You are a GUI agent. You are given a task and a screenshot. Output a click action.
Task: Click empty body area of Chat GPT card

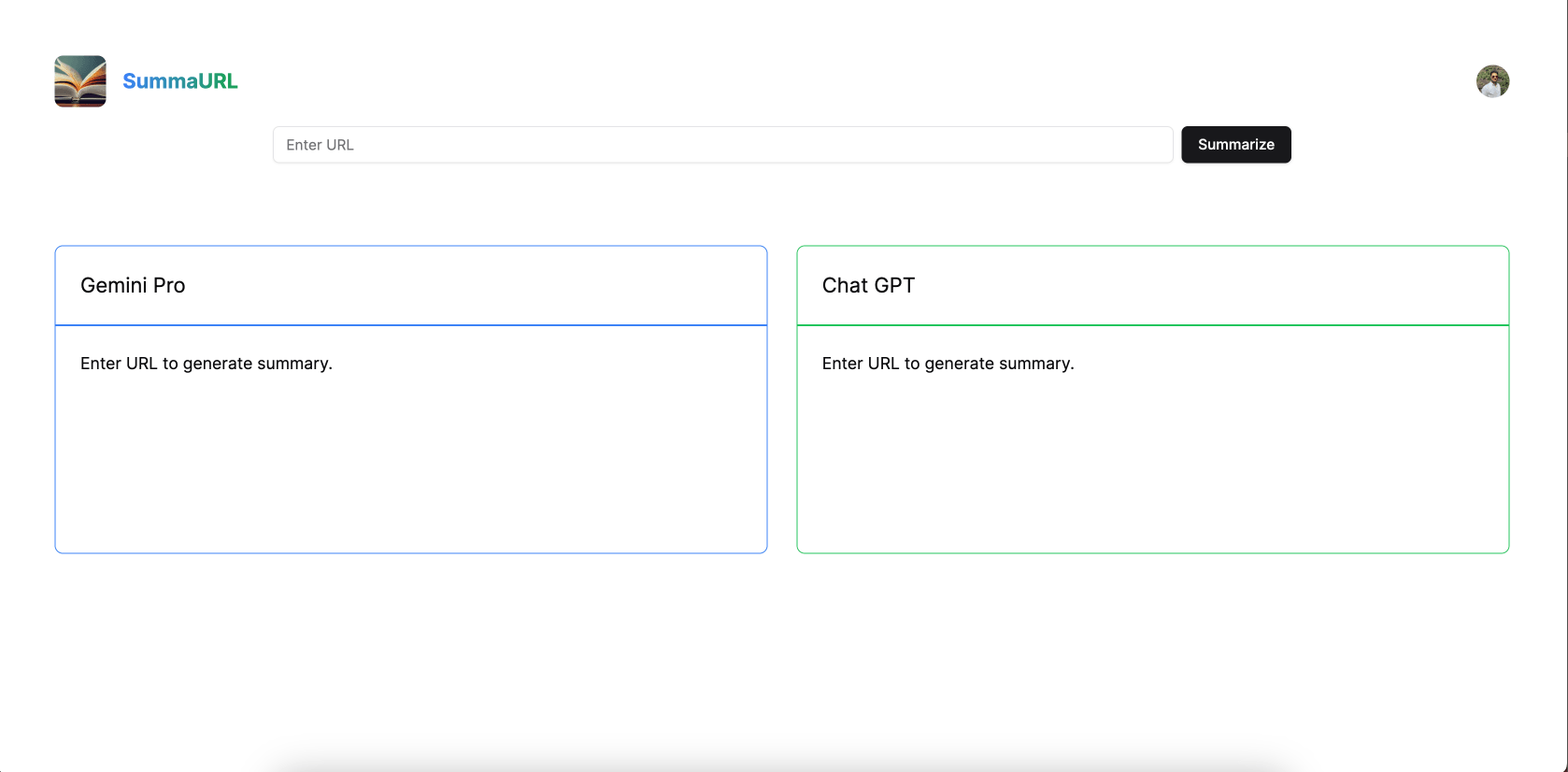coord(1153,463)
